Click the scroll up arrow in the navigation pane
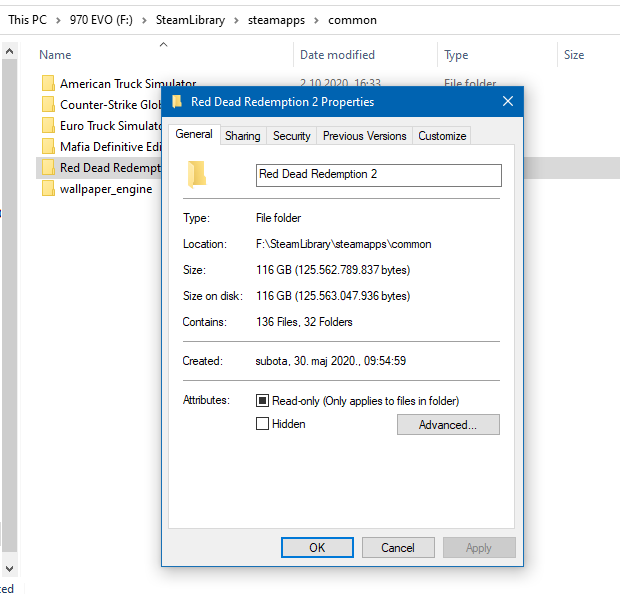The image size is (620, 599). 9,51
